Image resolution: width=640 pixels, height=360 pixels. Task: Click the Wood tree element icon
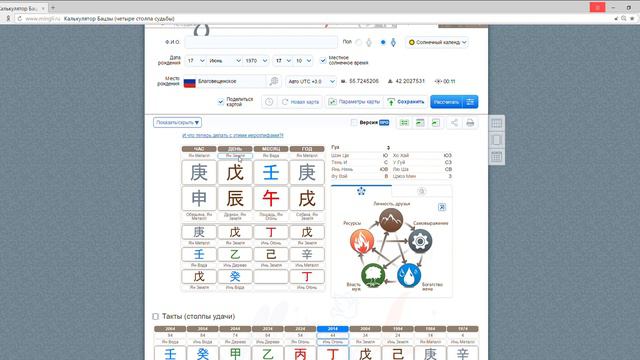point(373,275)
